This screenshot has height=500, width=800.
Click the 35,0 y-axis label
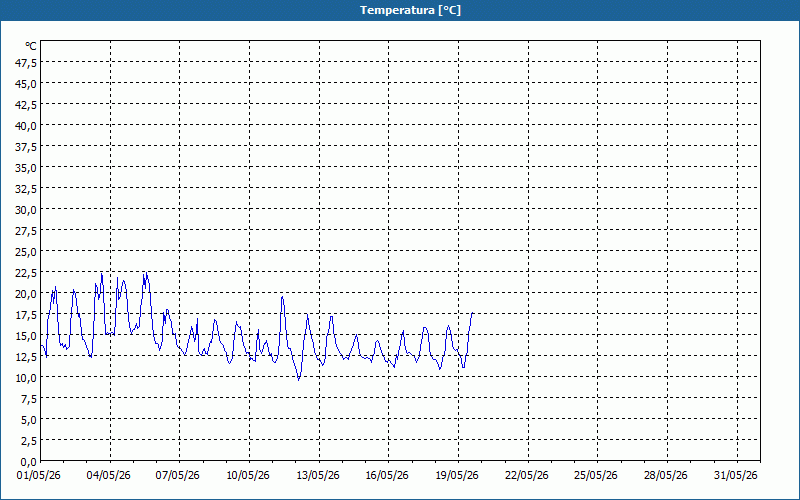pos(27,168)
